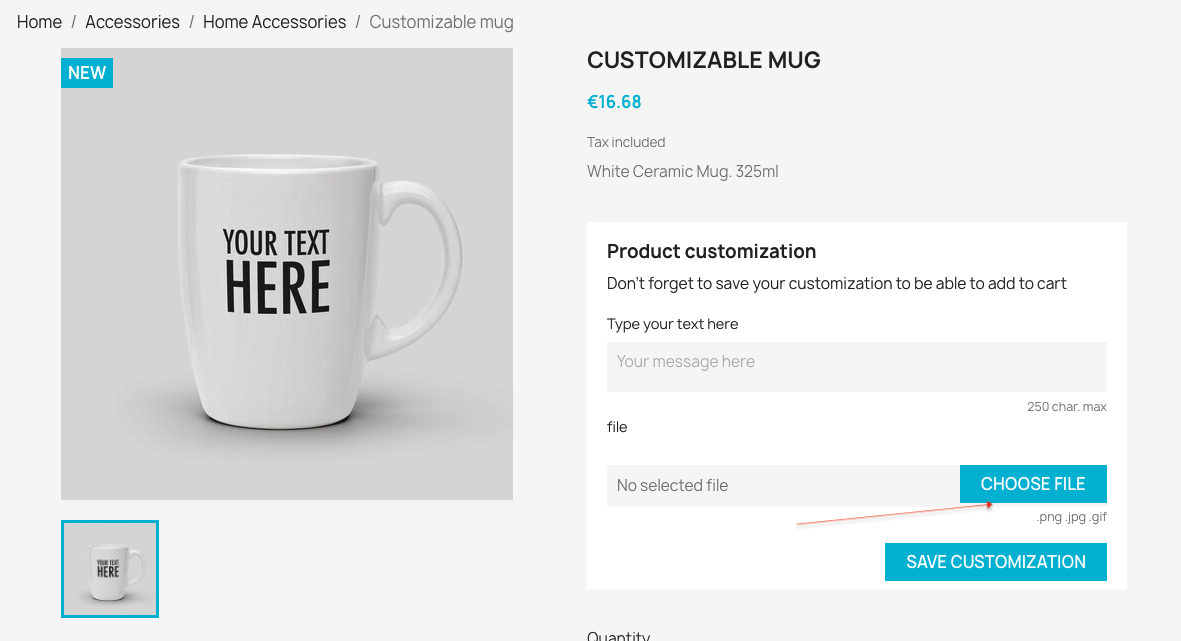Click the Customizable mug breadcrumb entry
This screenshot has width=1181, height=641.
[441, 22]
